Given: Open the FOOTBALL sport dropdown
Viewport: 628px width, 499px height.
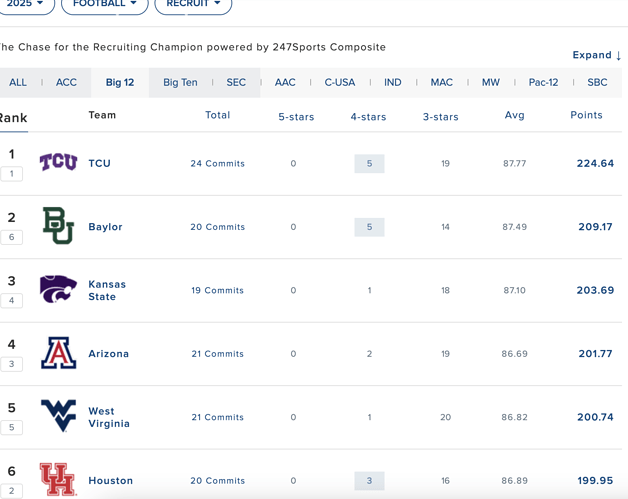Looking at the screenshot, I should point(105,4).
